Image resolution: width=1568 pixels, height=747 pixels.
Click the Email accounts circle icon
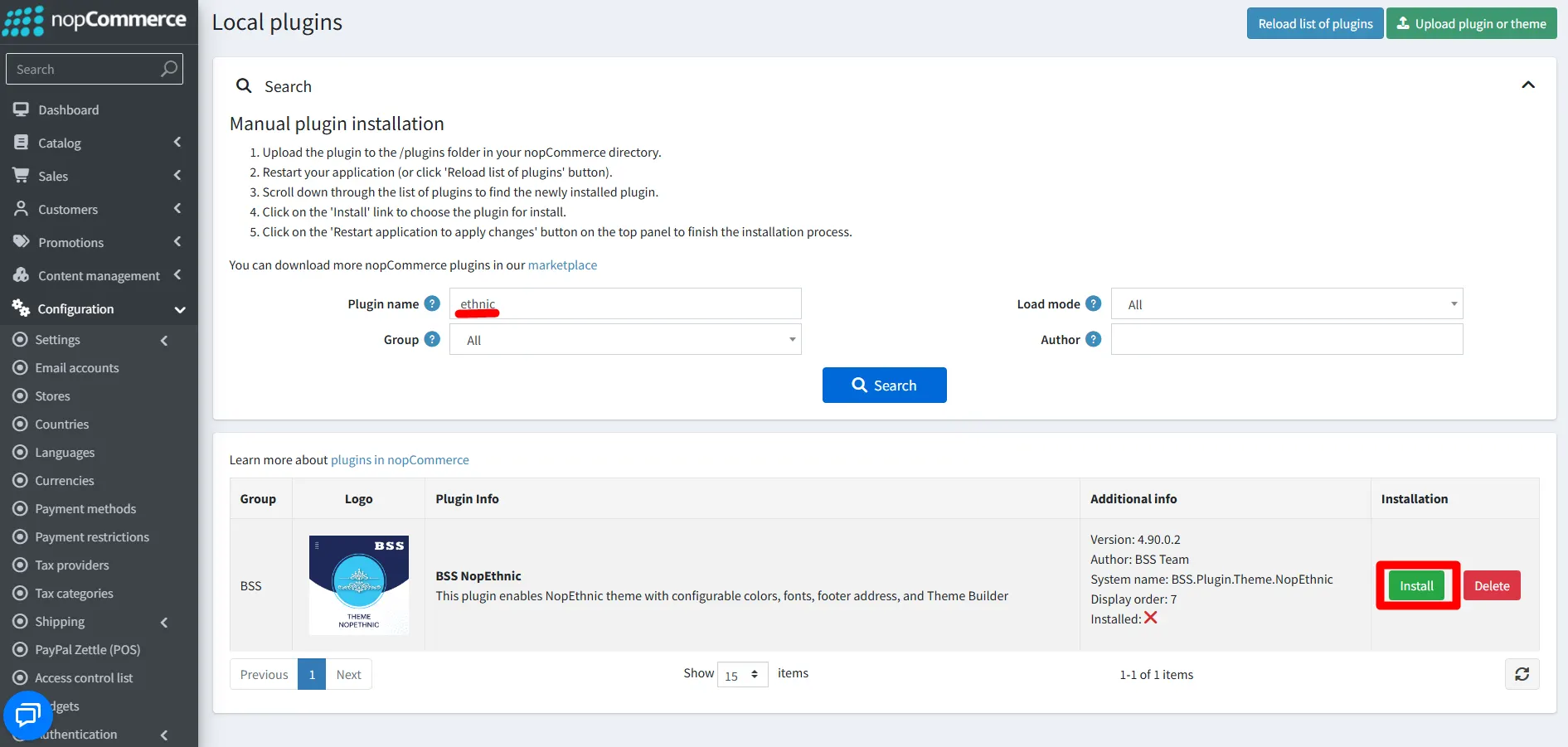(21, 367)
